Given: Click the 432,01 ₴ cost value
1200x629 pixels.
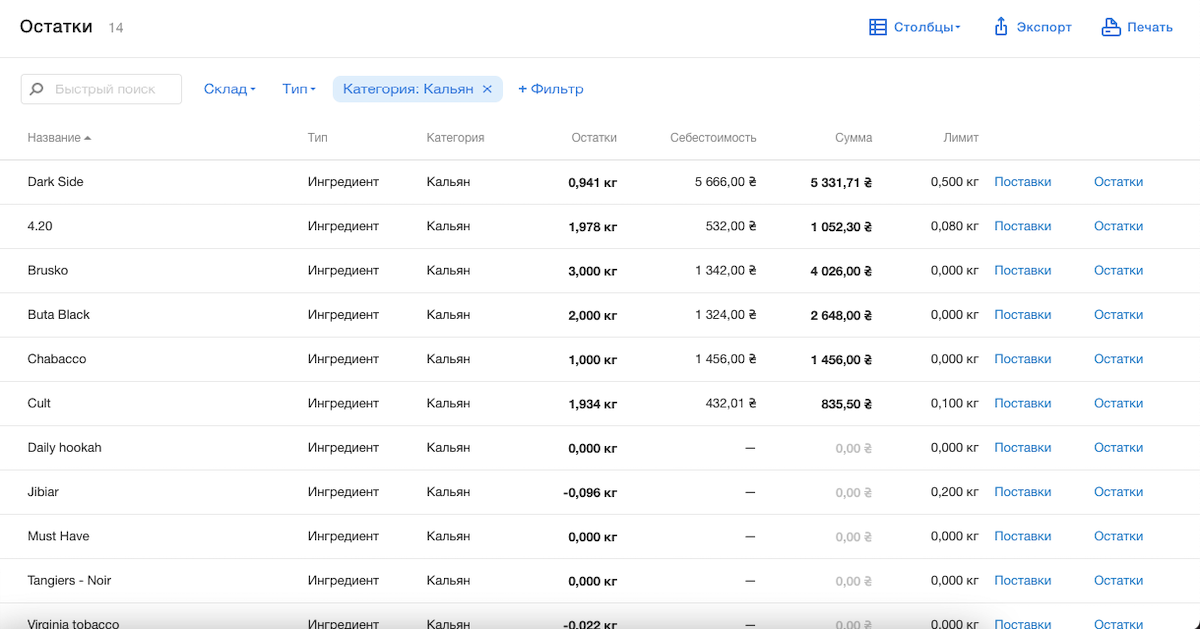Looking at the screenshot, I should (x=731, y=403).
